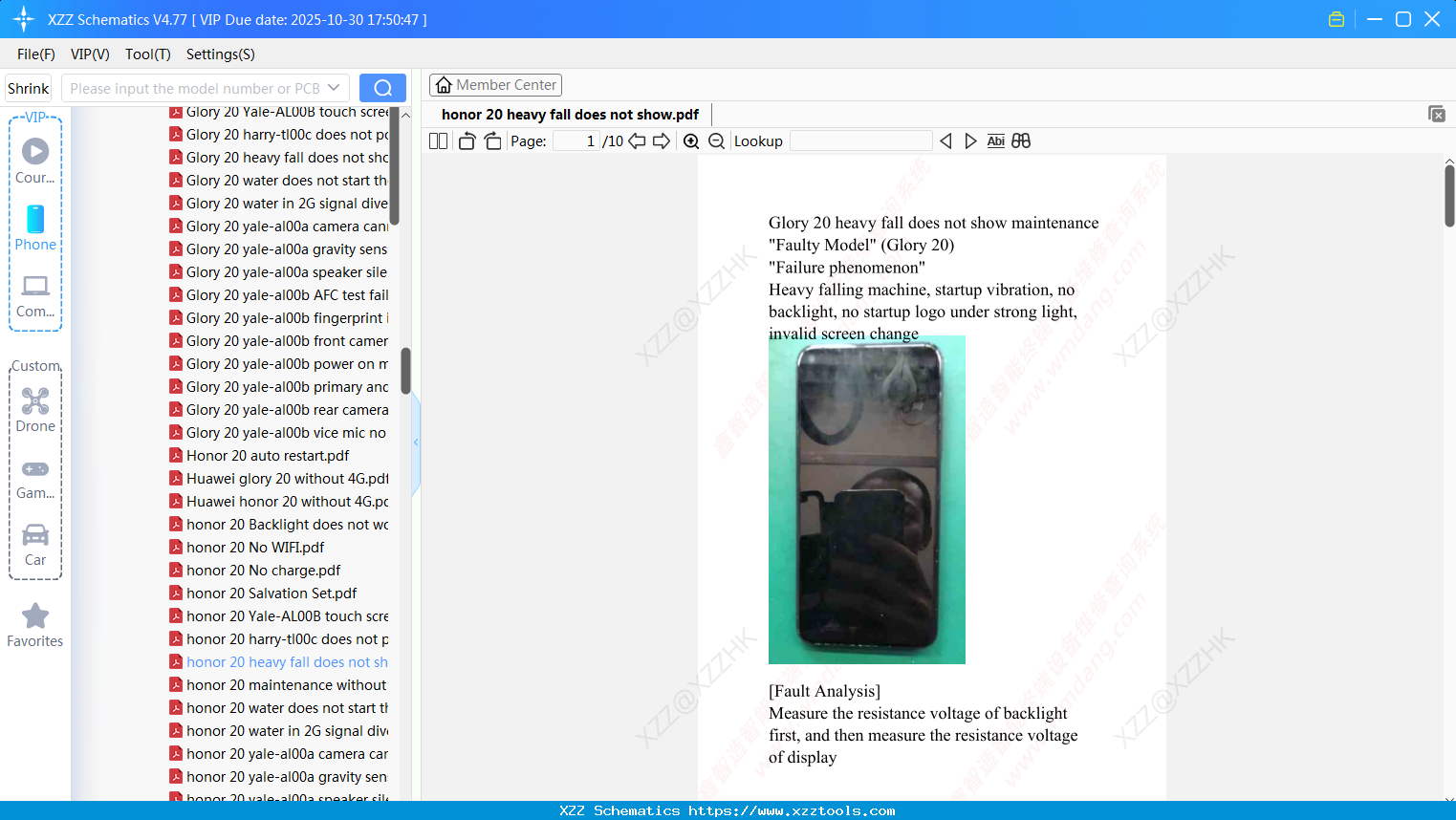1456x820 pixels.
Task: Open the VIP(V) menu
Action: click(90, 54)
